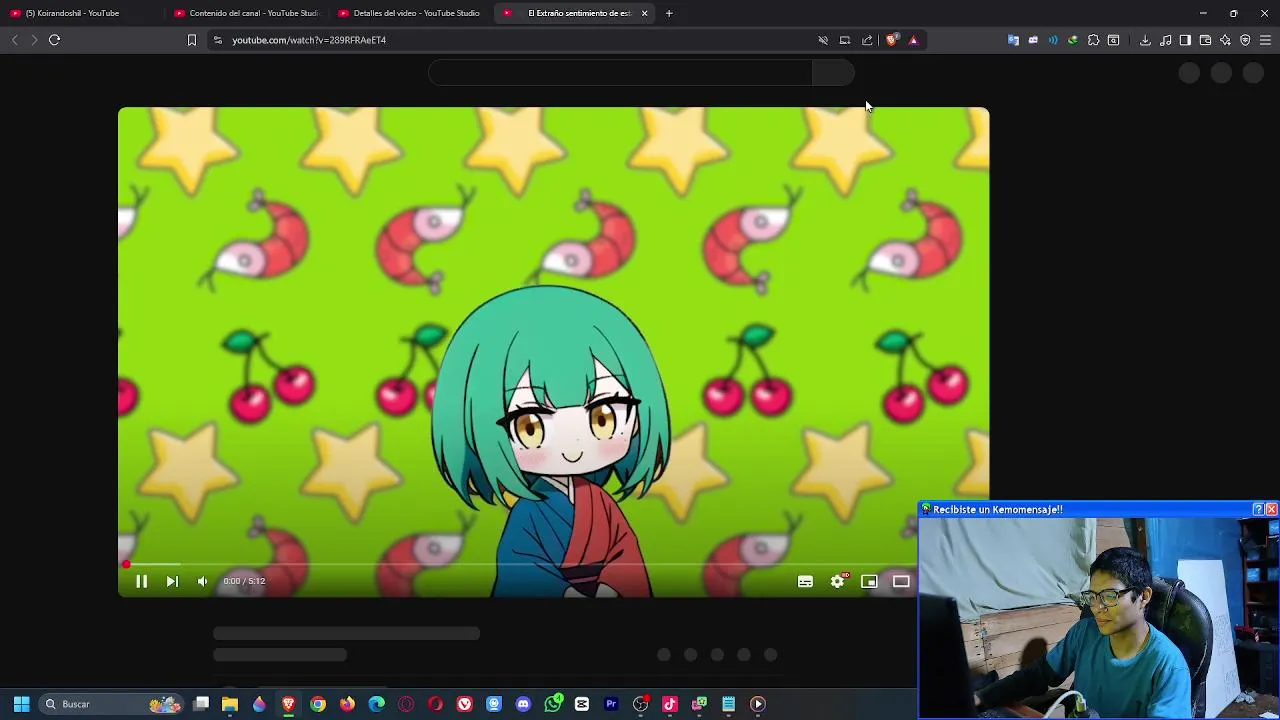The height and width of the screenshot is (720, 1280).
Task: Close the El Extraño sentimiento tab
Action: tap(645, 13)
